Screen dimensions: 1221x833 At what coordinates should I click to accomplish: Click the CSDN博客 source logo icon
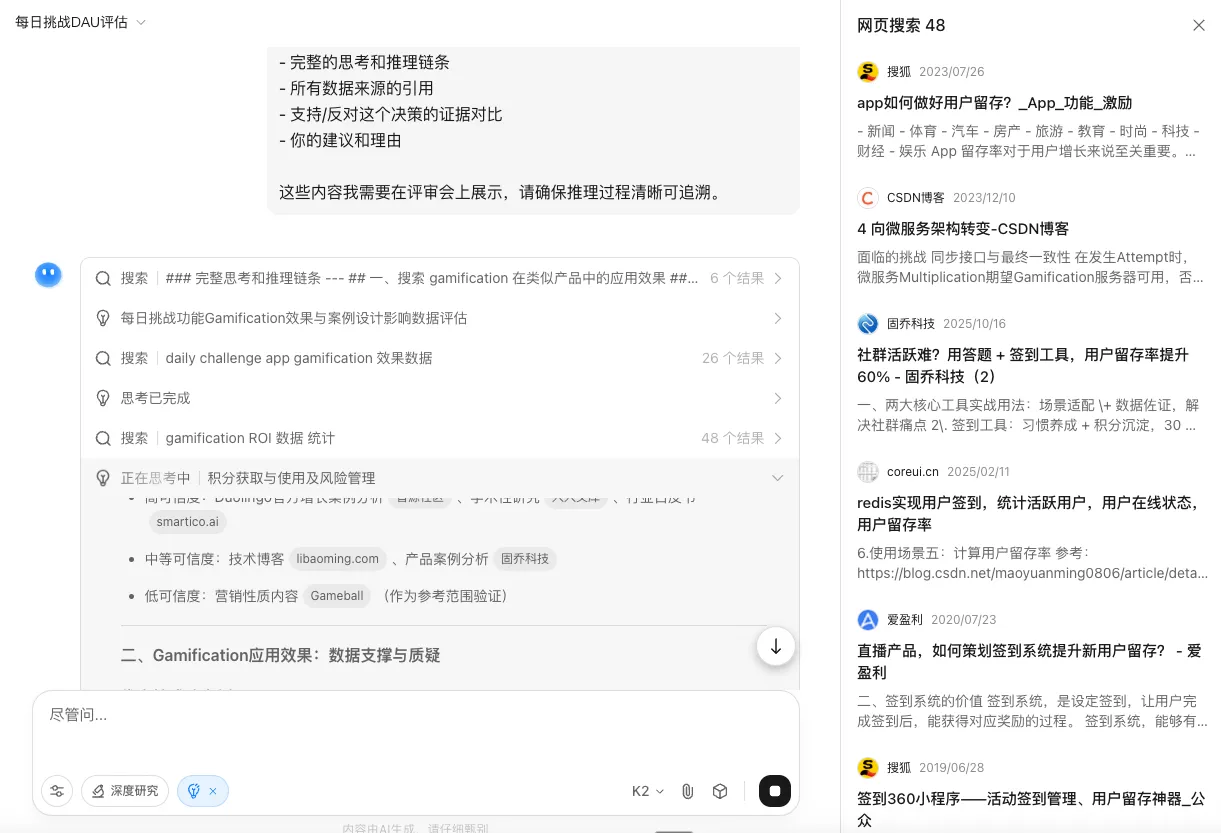point(868,198)
